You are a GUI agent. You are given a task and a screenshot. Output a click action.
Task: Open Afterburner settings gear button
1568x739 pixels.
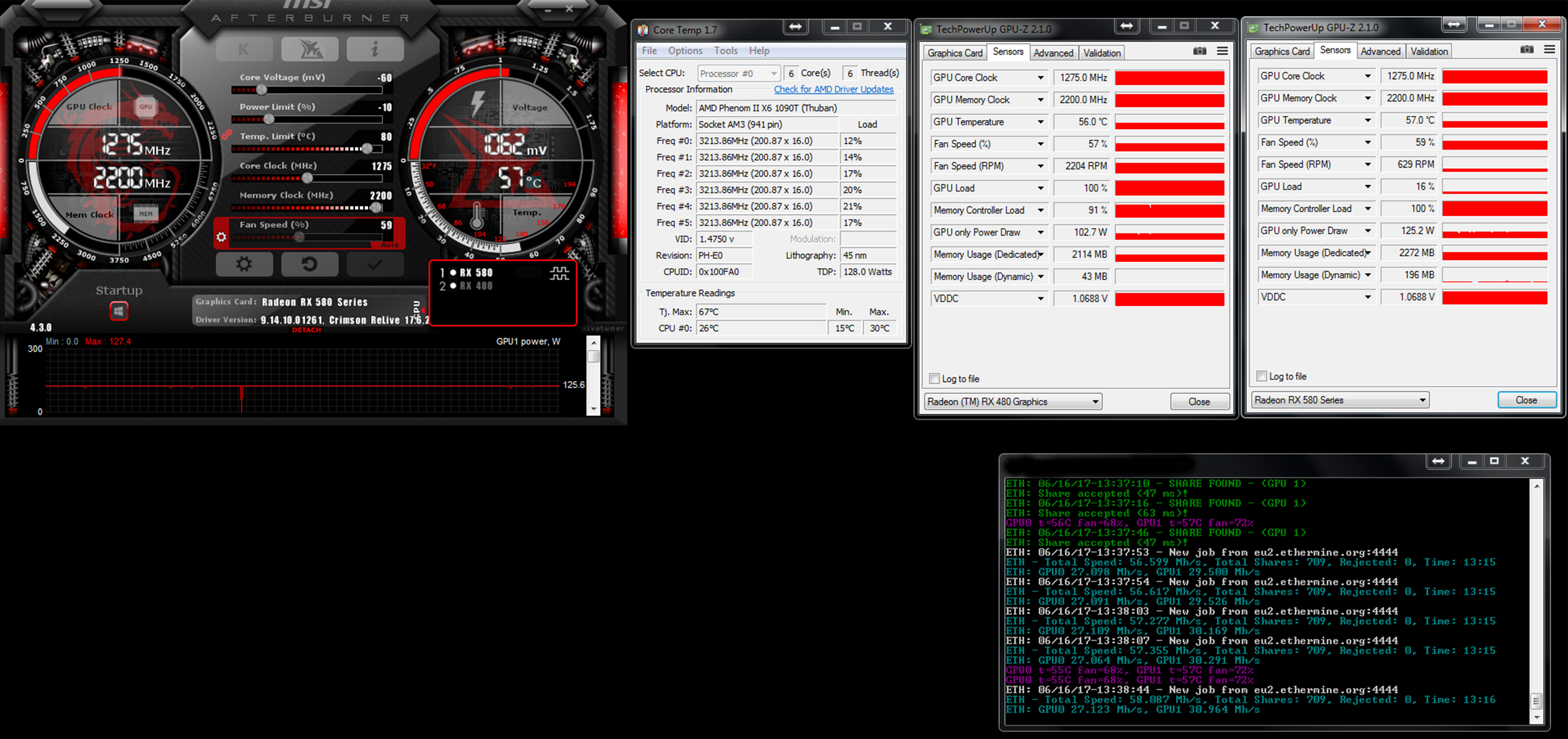click(244, 265)
